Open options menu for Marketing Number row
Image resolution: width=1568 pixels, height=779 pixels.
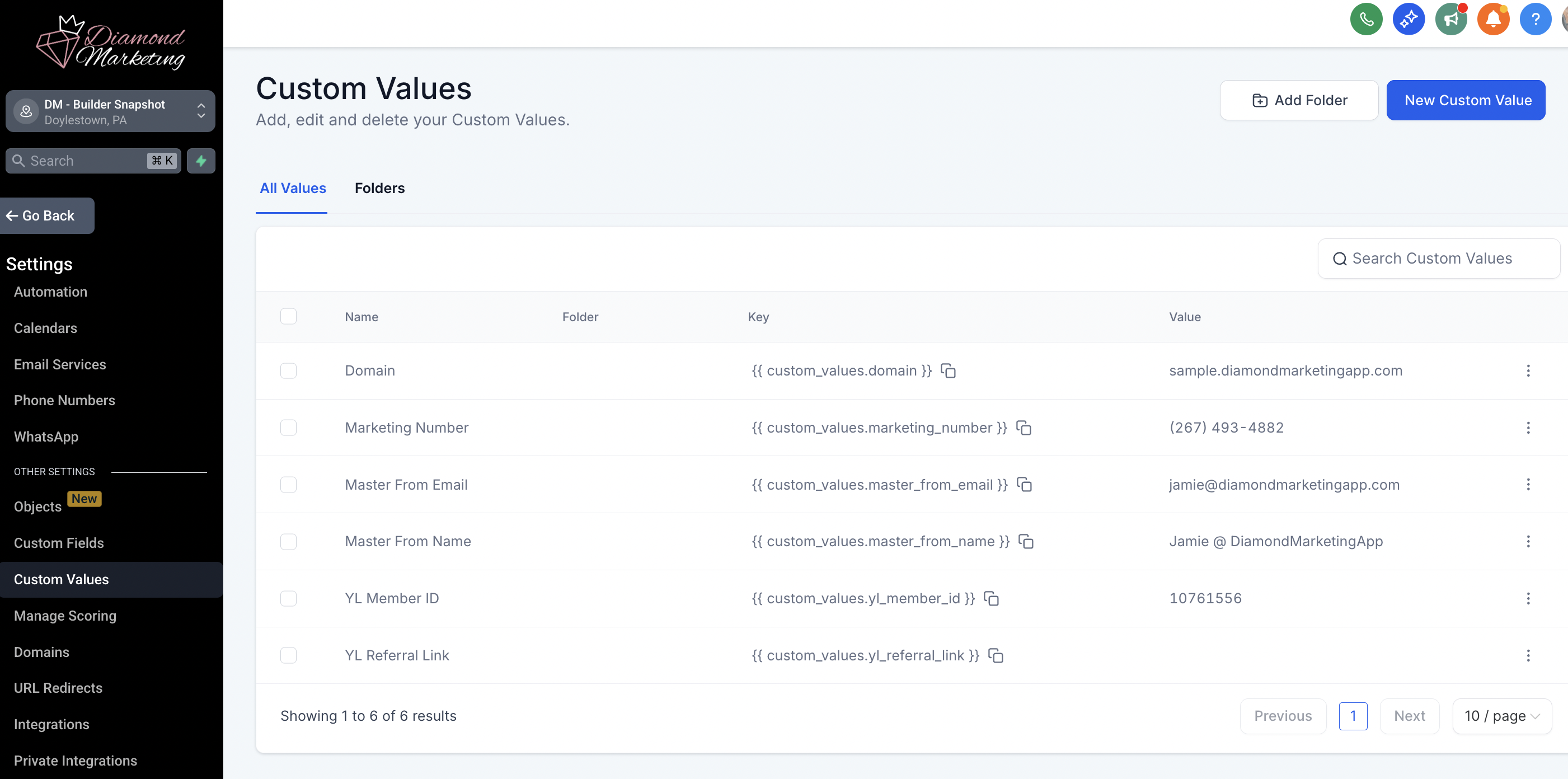(1528, 428)
